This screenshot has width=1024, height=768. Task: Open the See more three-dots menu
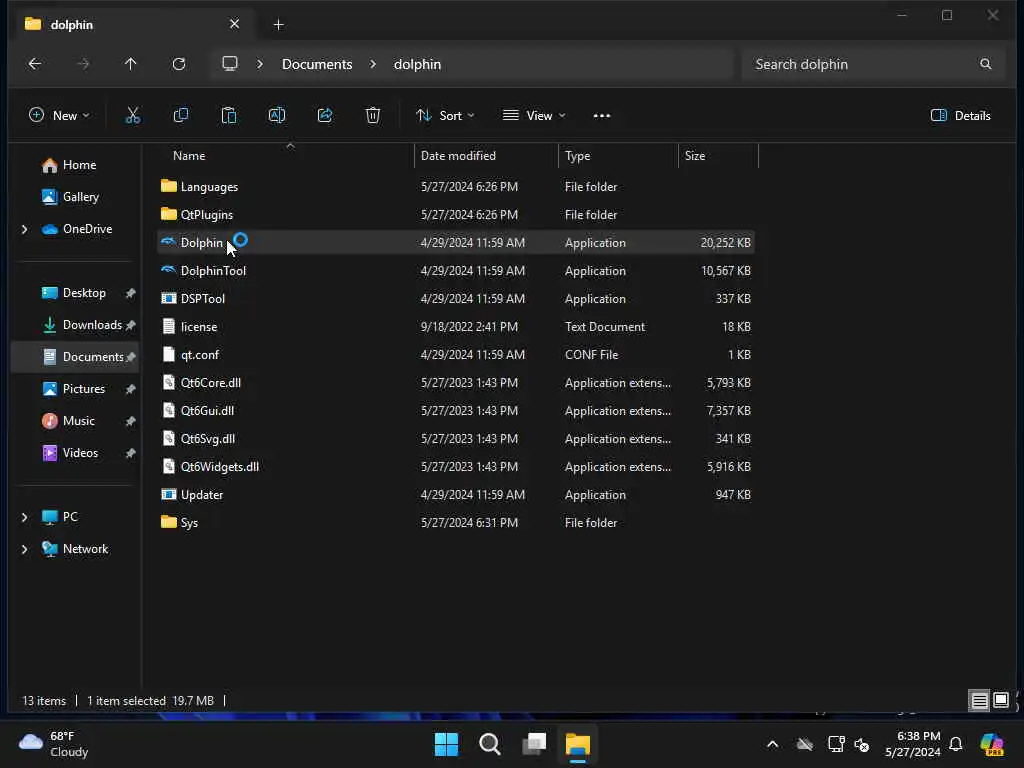(601, 116)
